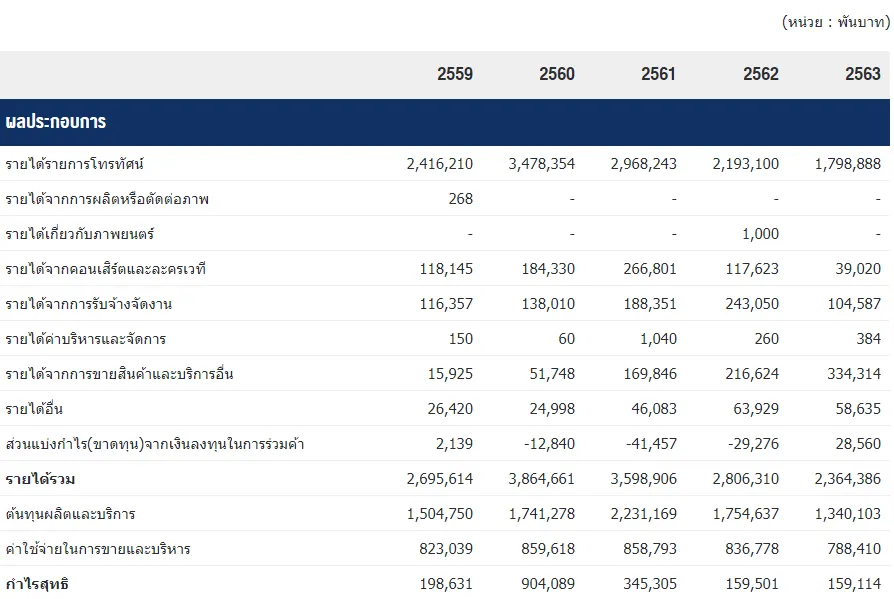The height and width of the screenshot is (599, 894).
Task: Click the 334,314 goods sales value
Action: (x=853, y=374)
